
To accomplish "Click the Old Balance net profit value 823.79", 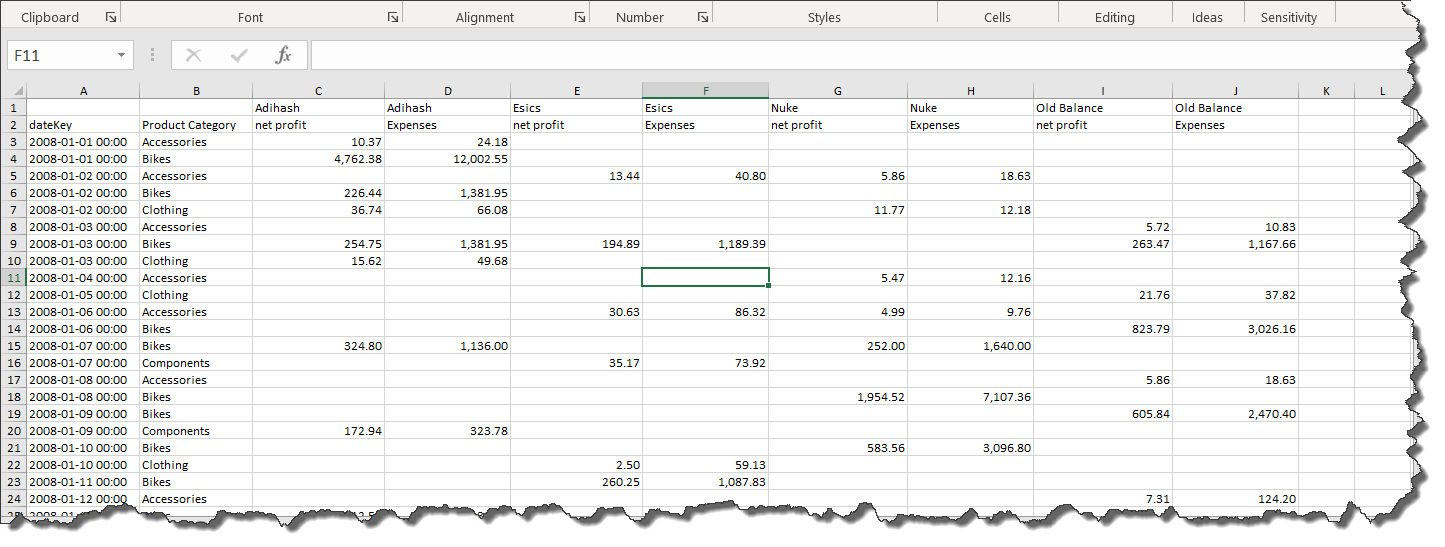I will point(1102,329).
